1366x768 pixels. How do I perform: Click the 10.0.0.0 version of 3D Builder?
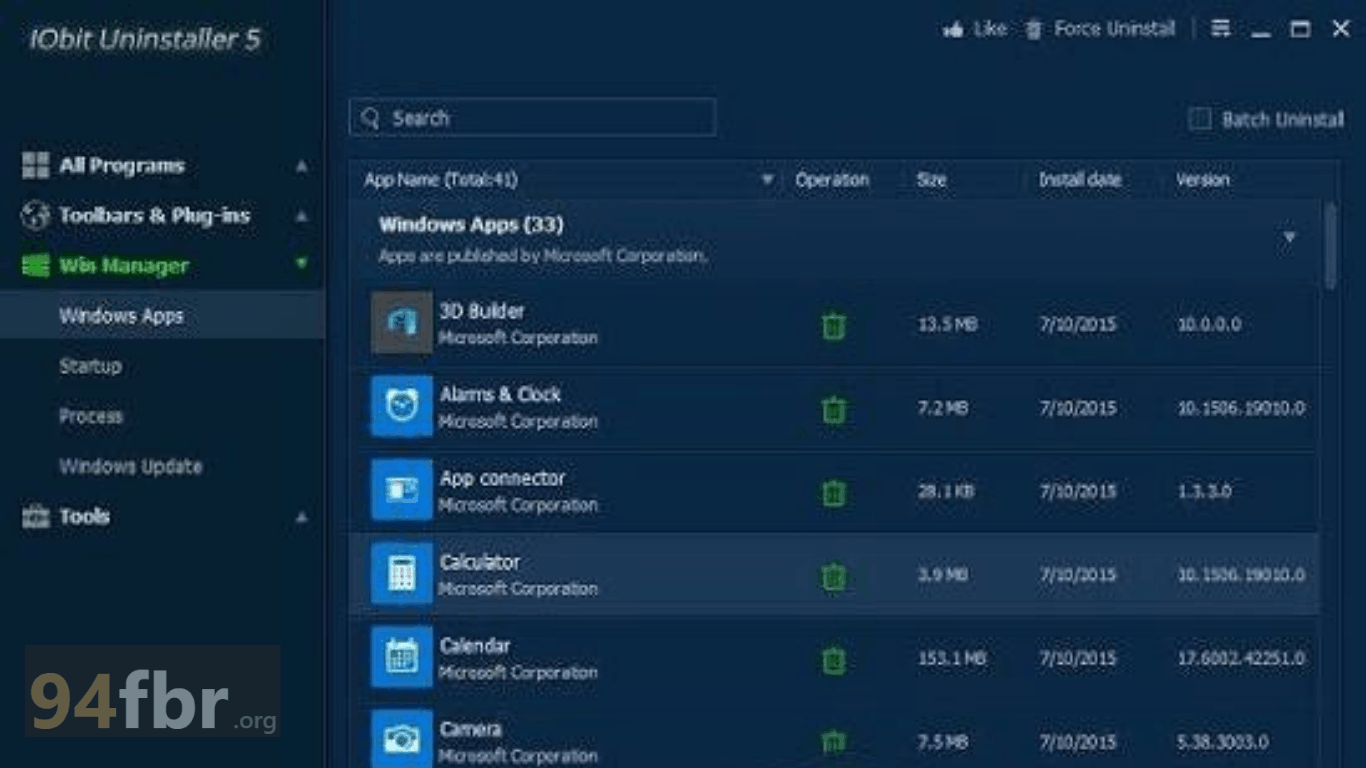point(1208,325)
